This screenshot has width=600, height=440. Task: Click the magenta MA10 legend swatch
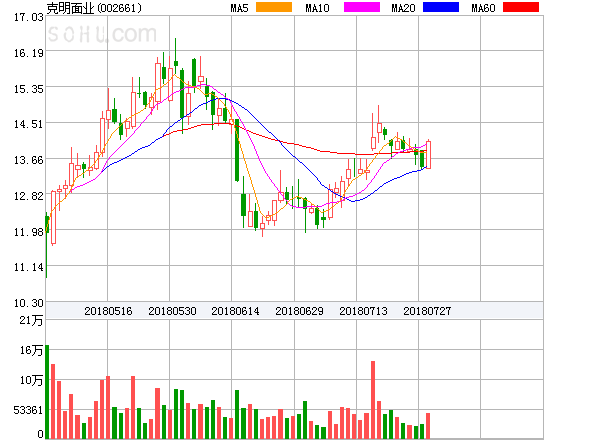tap(362, 7)
